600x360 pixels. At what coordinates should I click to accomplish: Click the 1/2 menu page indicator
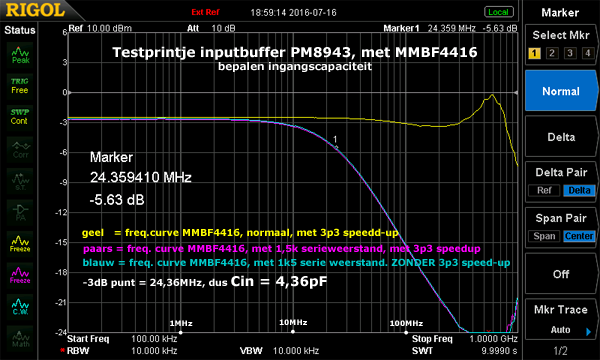(561, 350)
